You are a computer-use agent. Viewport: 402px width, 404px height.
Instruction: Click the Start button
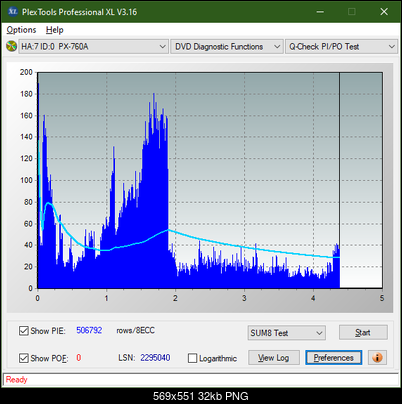pyautogui.click(x=363, y=332)
